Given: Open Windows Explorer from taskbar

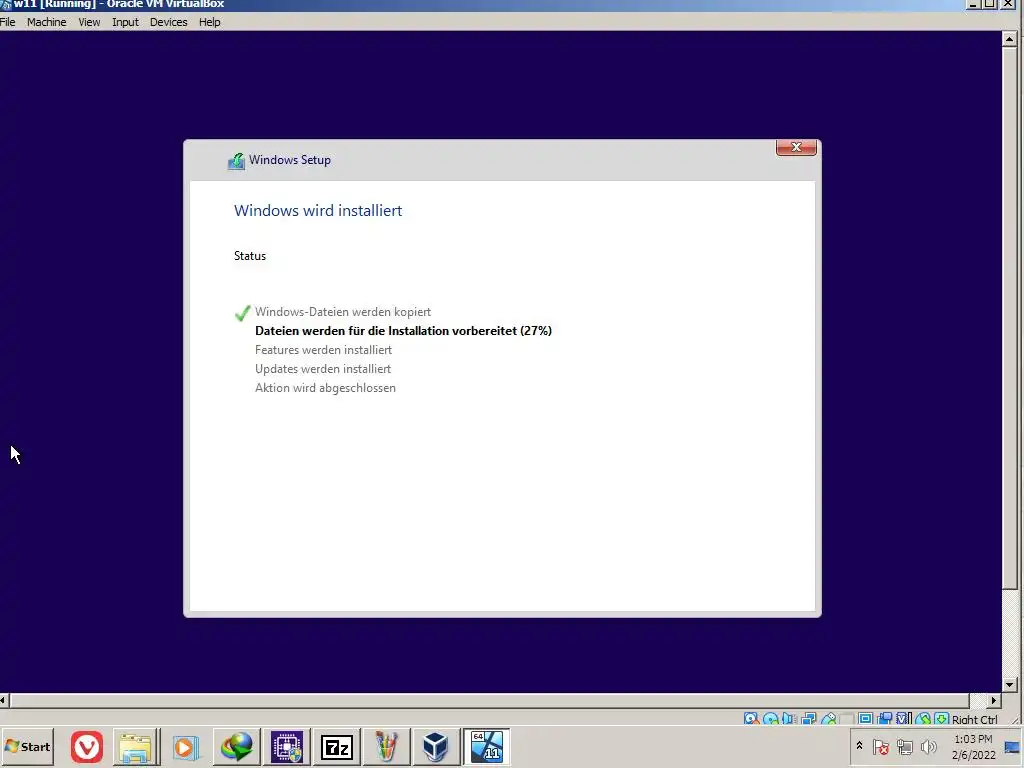Looking at the screenshot, I should [135, 746].
